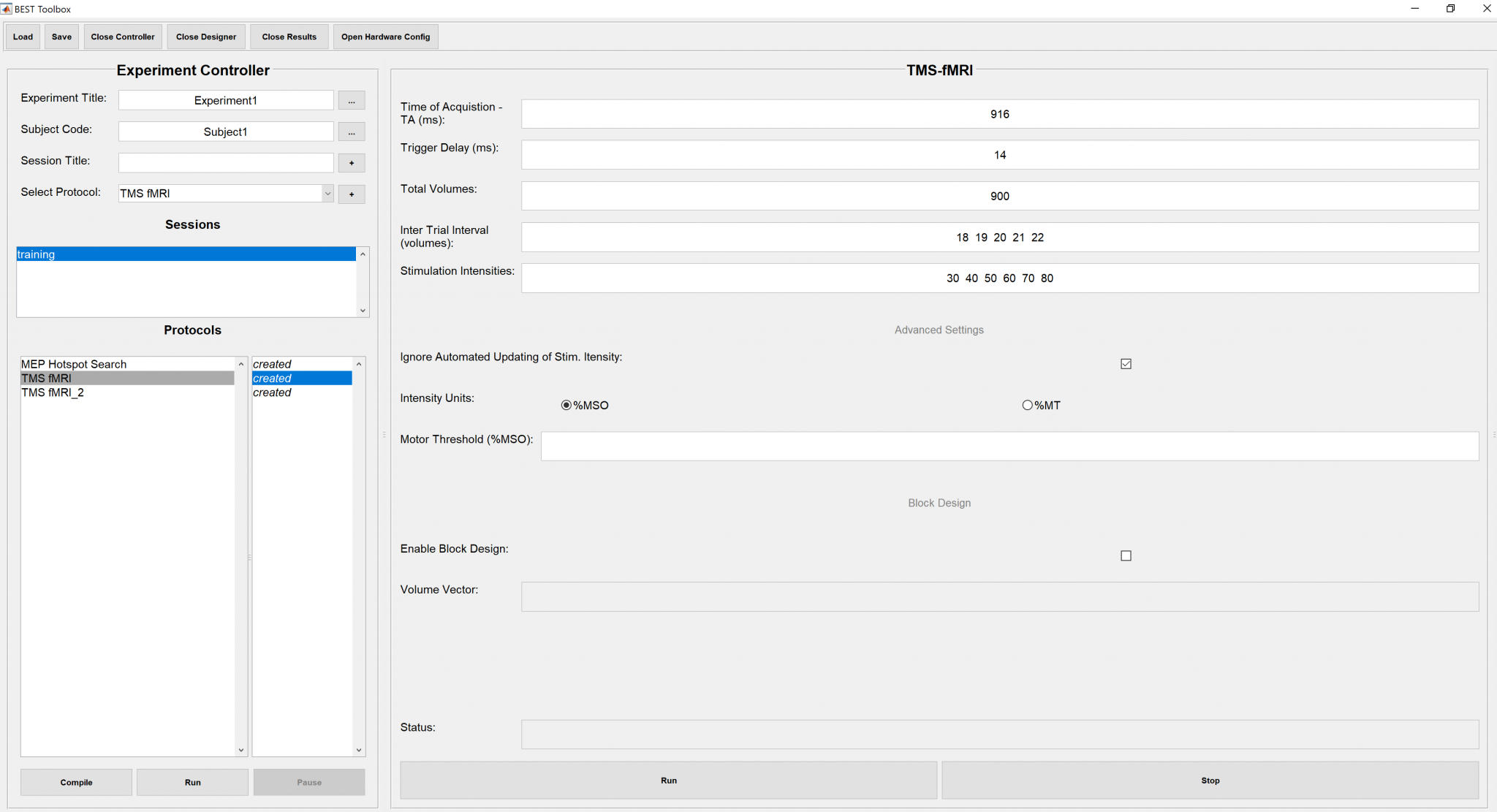This screenshot has height=812, width=1497.
Task: Add a session with the plus button
Action: [x=352, y=163]
